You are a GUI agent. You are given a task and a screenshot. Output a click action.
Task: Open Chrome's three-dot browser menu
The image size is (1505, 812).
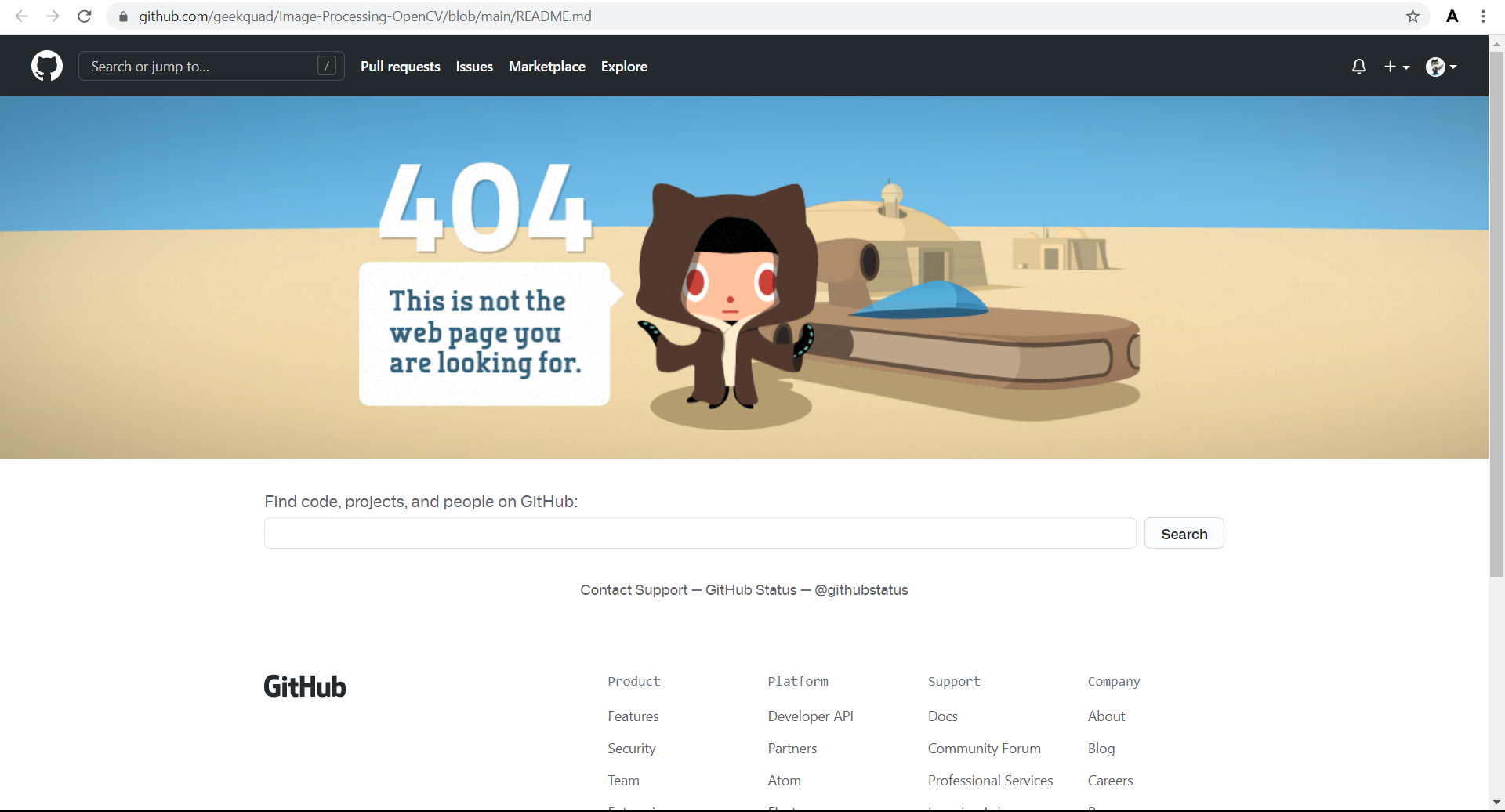click(x=1484, y=16)
